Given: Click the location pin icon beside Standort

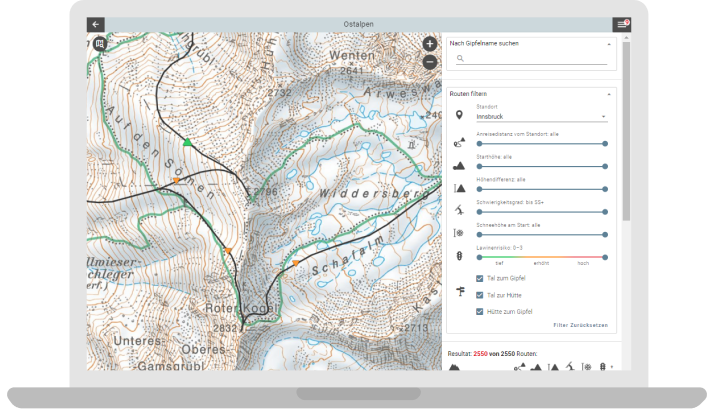Looking at the screenshot, I should tap(458, 116).
